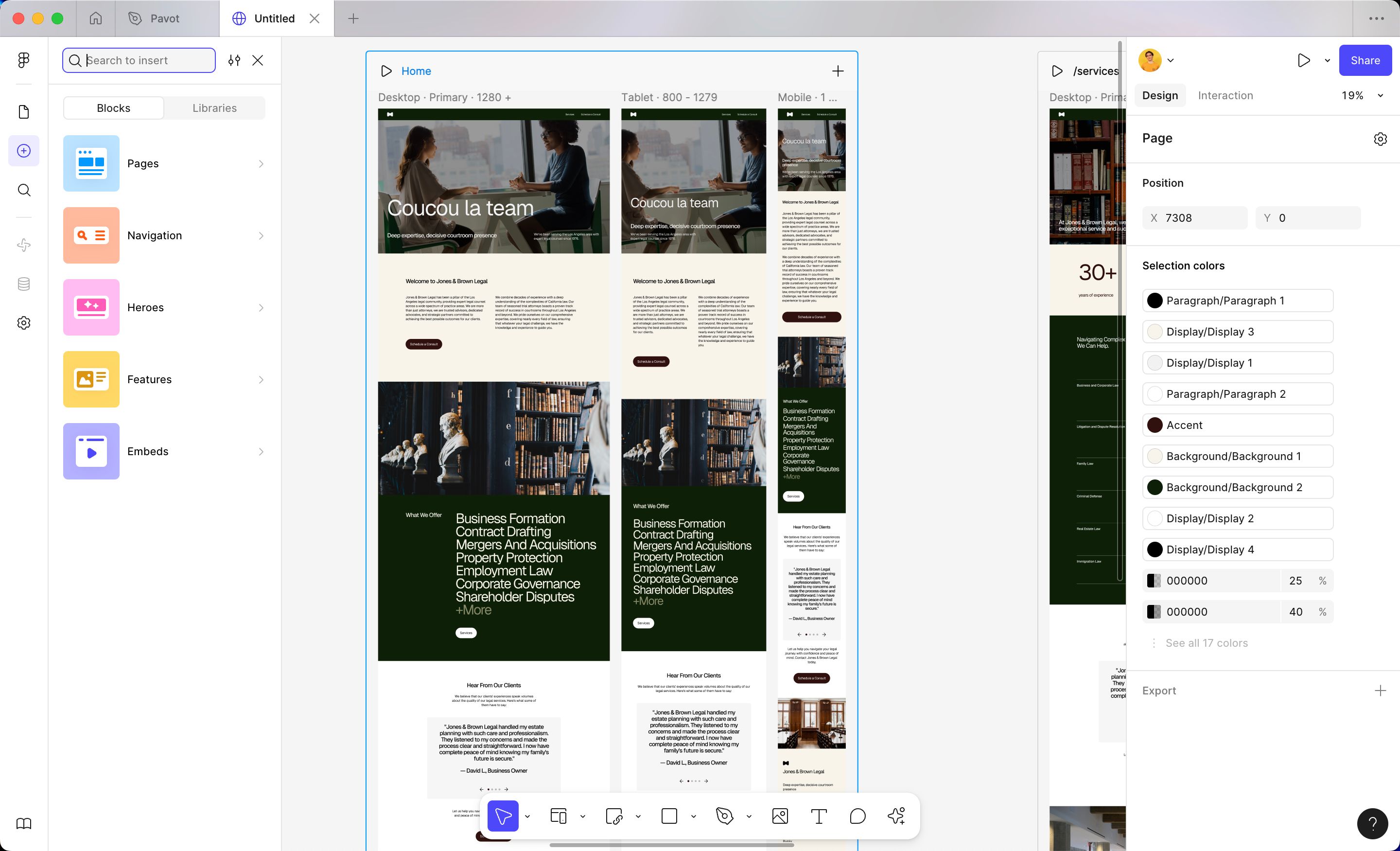The width and height of the screenshot is (1400, 851).
Task: Expand the Rectangle shape options chevron
Action: pyautogui.click(x=694, y=816)
